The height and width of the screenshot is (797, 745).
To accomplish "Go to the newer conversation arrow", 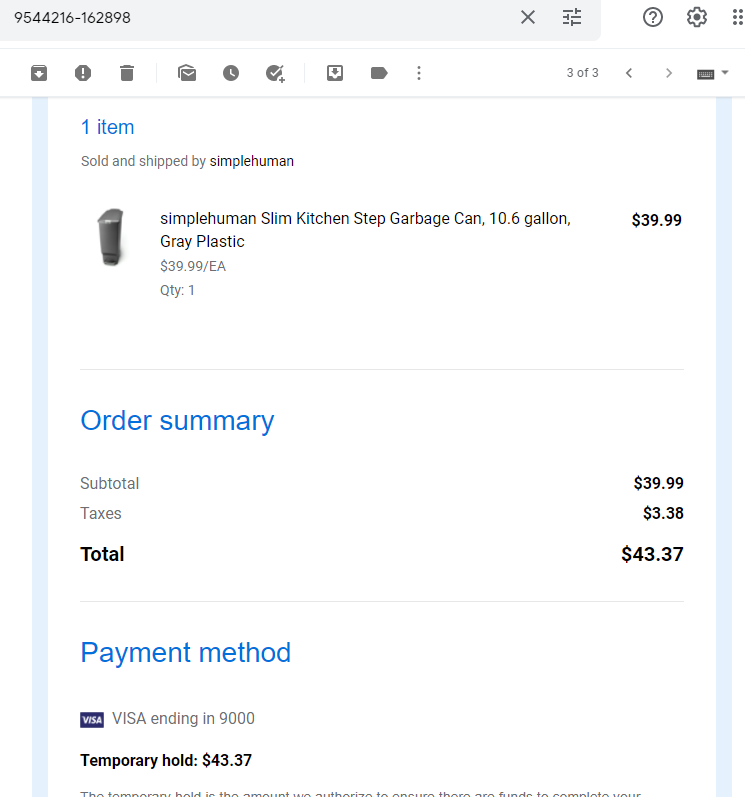I will pyautogui.click(x=629, y=73).
